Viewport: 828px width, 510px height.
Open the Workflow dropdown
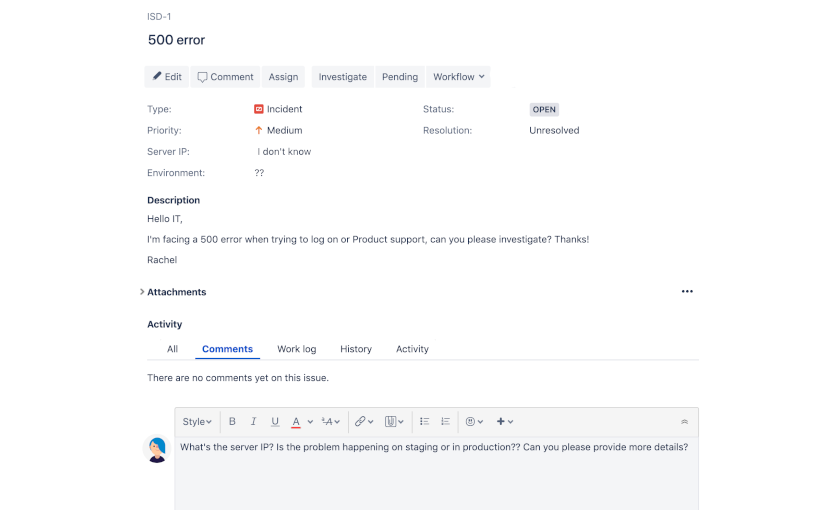[x=458, y=77]
